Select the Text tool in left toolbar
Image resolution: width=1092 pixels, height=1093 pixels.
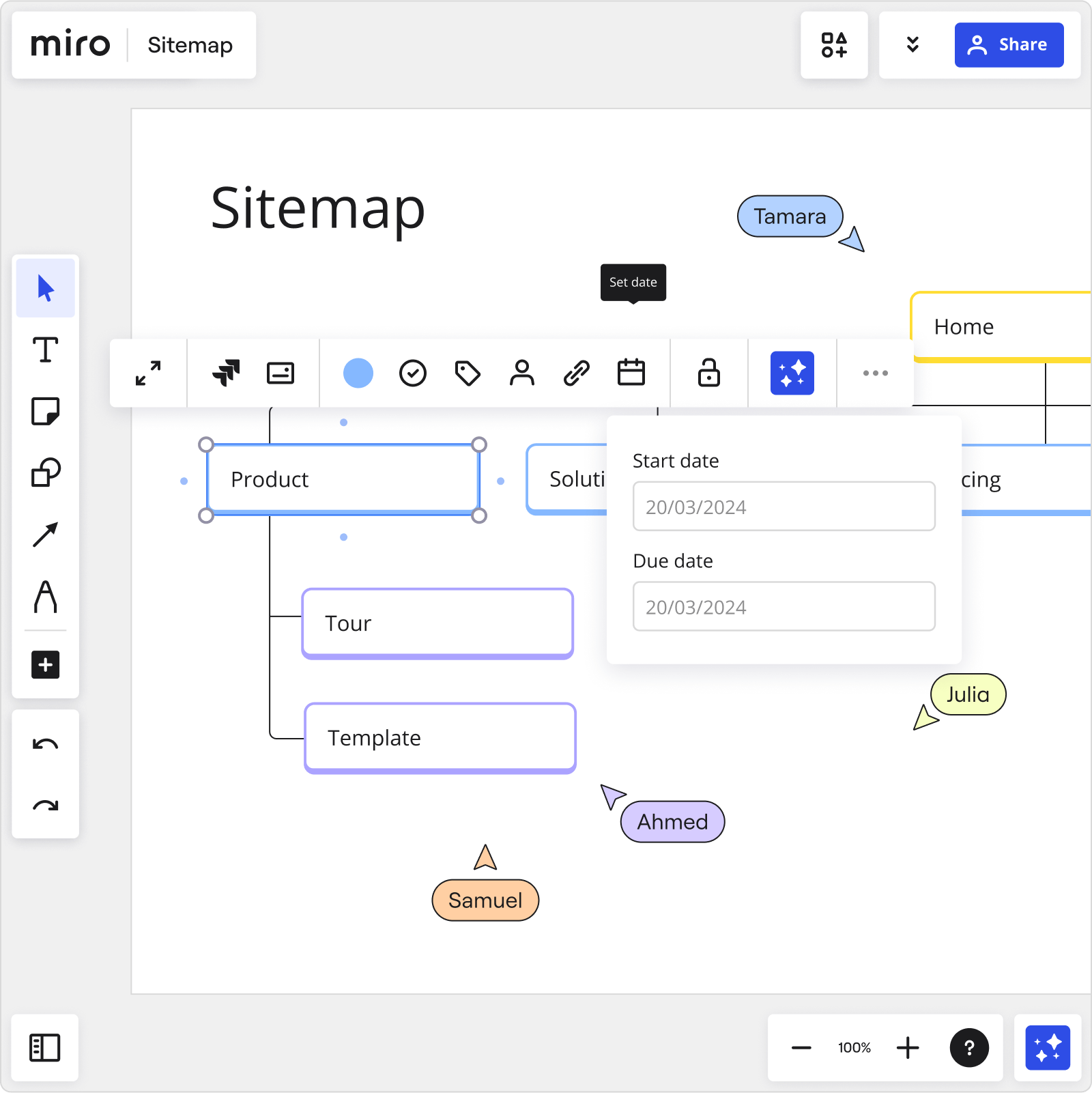45,350
